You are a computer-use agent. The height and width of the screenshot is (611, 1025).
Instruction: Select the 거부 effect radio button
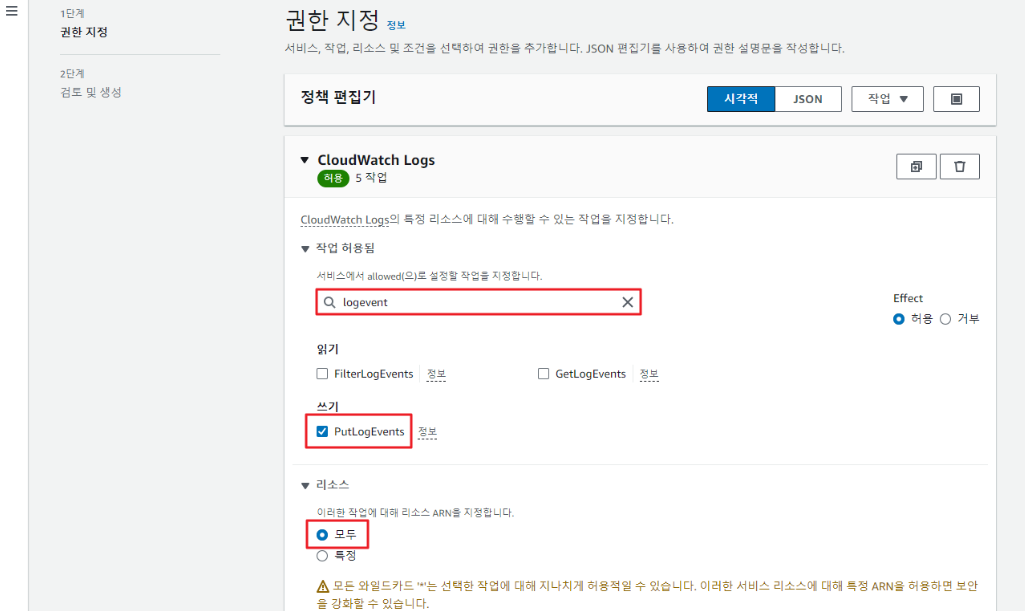(945, 319)
